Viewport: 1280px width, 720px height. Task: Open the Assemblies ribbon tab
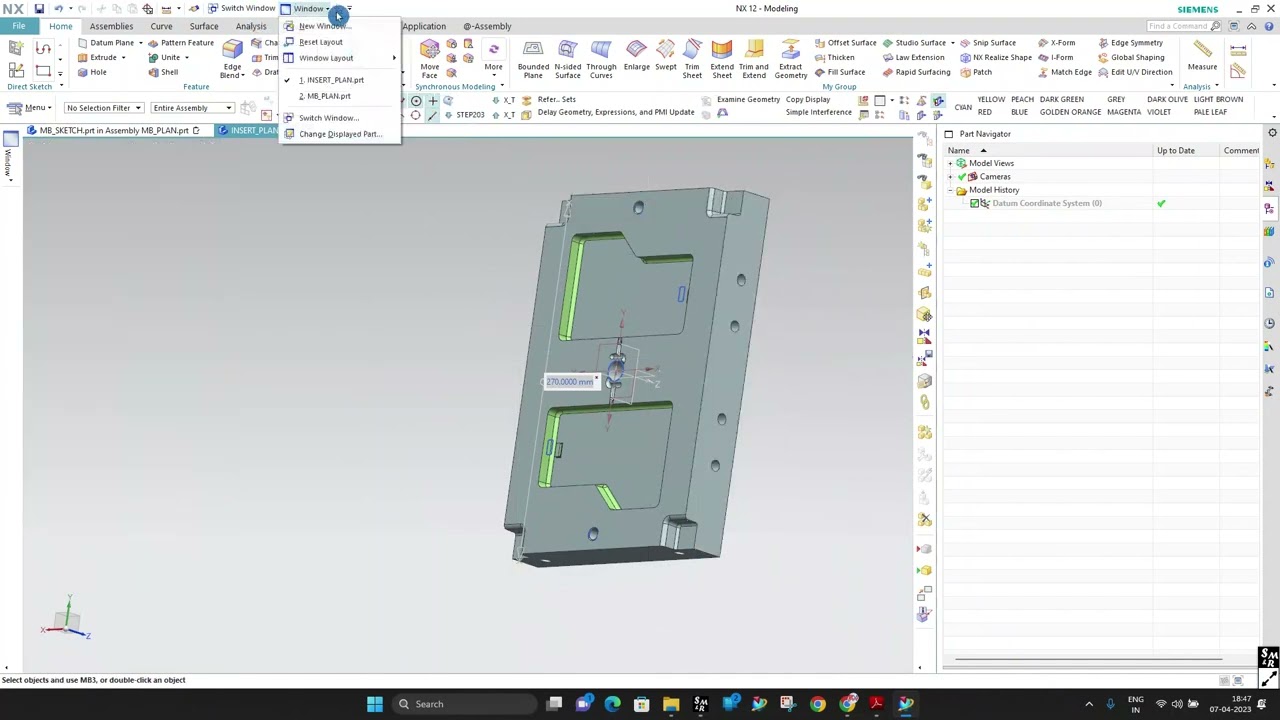point(111,27)
